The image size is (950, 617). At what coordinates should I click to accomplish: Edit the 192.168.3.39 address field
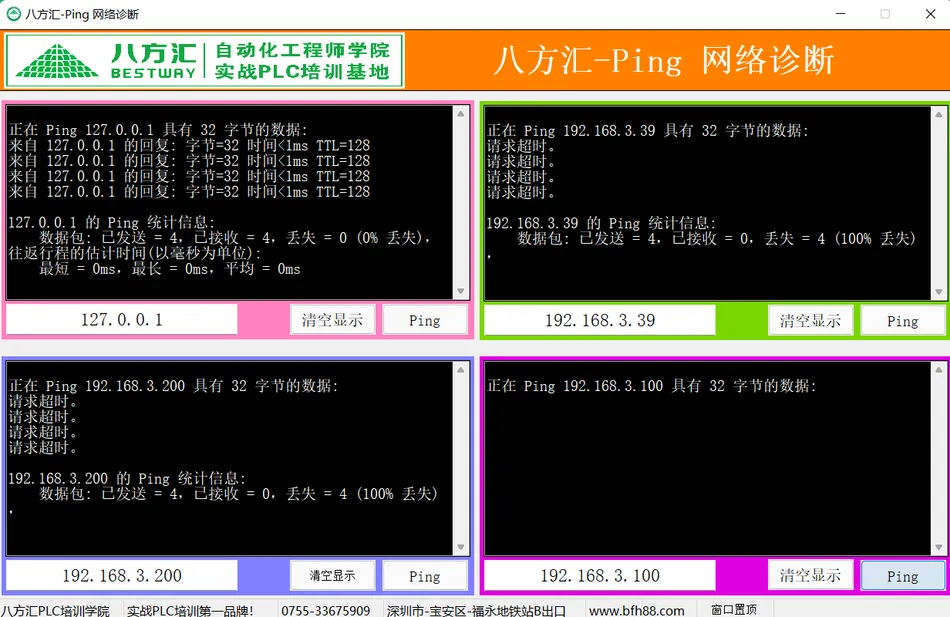600,320
